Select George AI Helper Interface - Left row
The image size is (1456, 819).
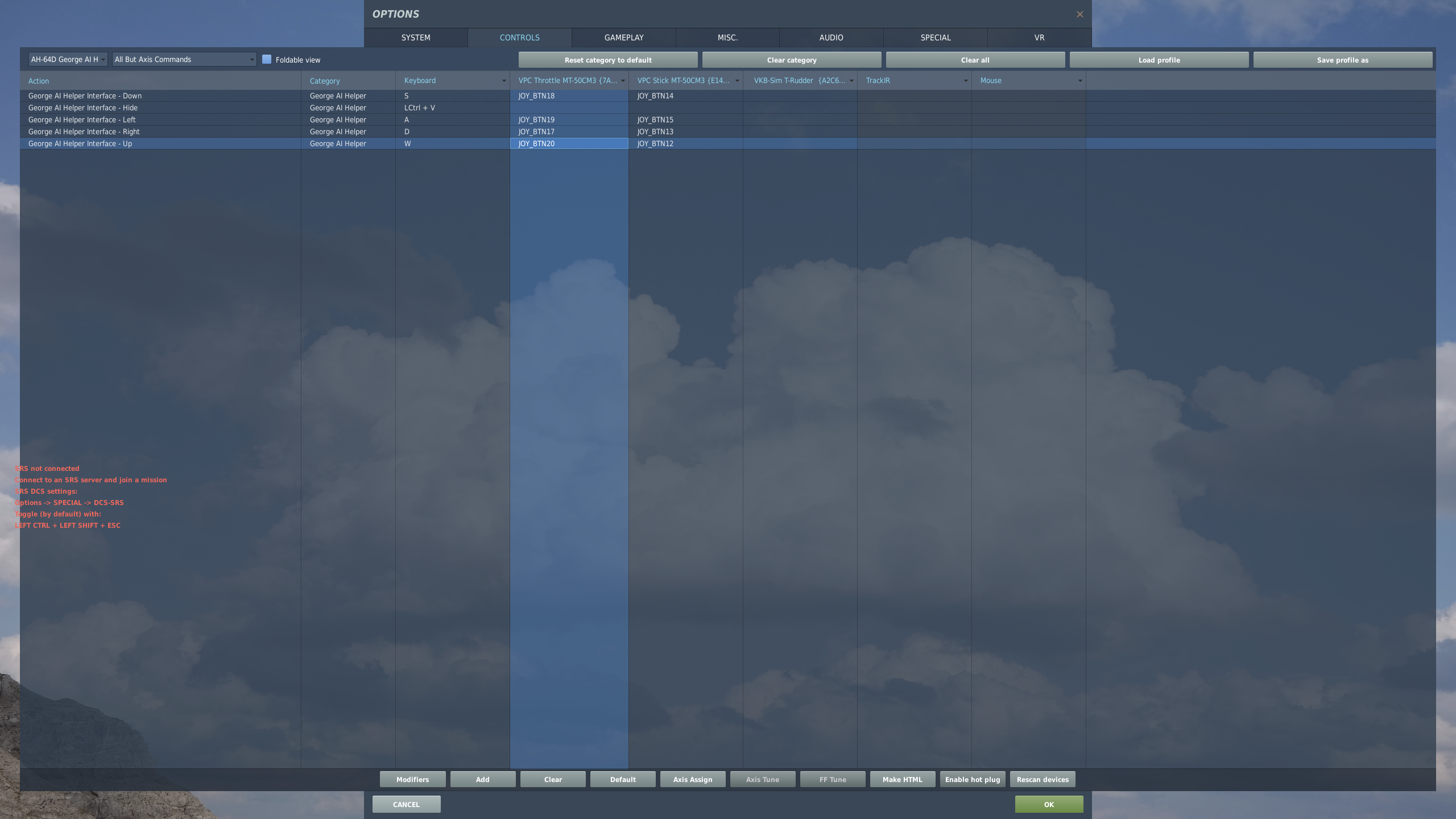pyautogui.click(x=728, y=119)
